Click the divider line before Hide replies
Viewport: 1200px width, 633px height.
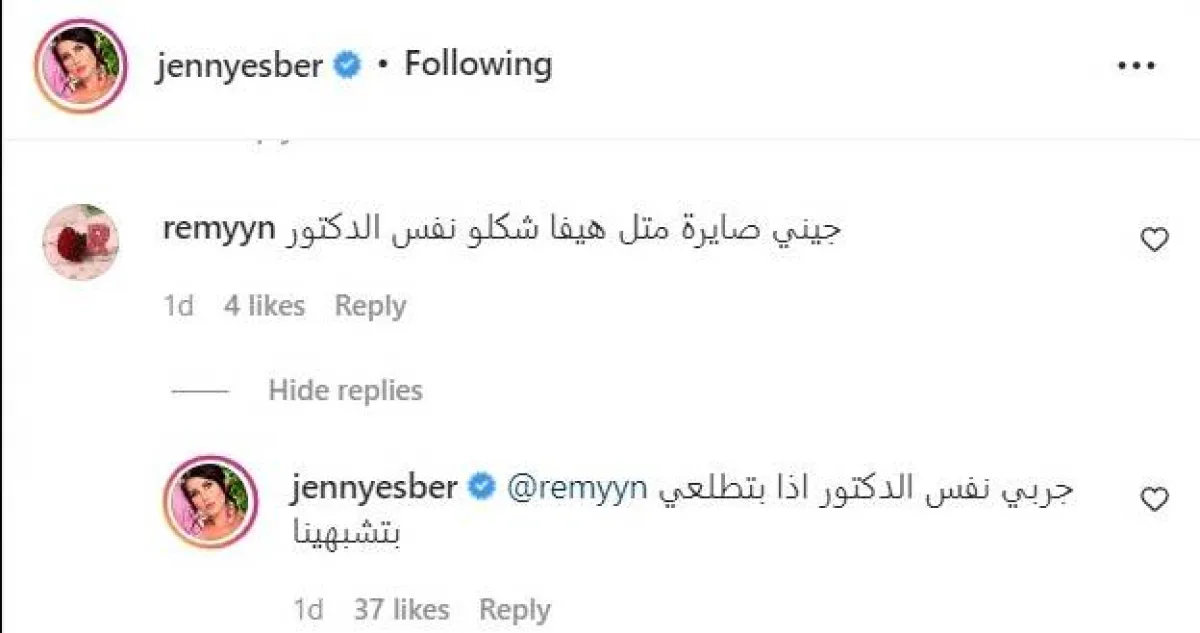point(200,392)
